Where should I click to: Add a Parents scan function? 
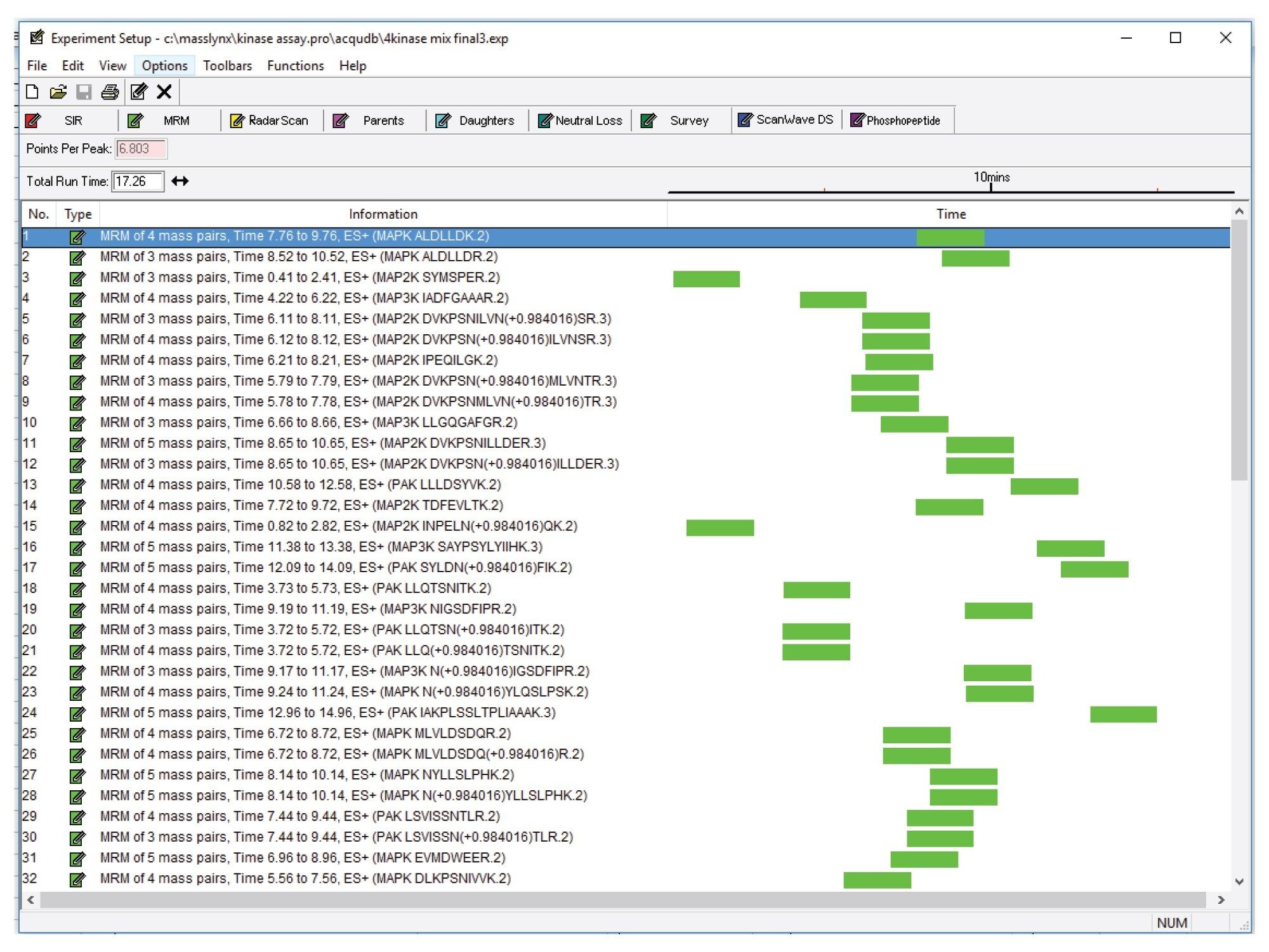tap(374, 121)
